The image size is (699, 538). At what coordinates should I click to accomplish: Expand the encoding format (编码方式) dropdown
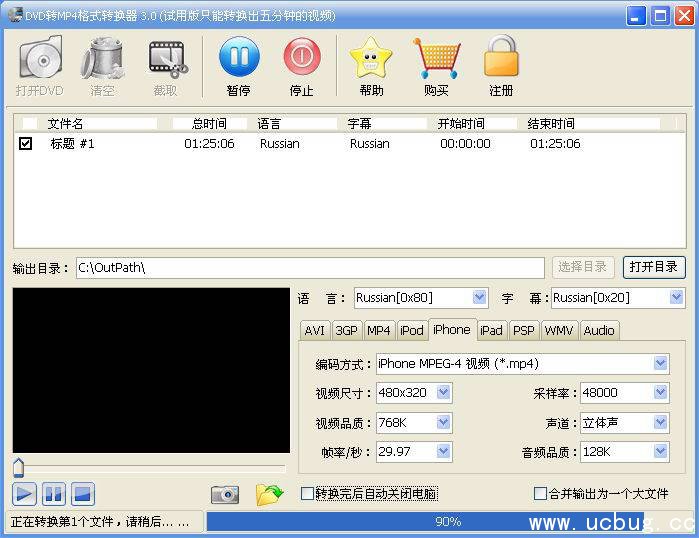pos(660,364)
